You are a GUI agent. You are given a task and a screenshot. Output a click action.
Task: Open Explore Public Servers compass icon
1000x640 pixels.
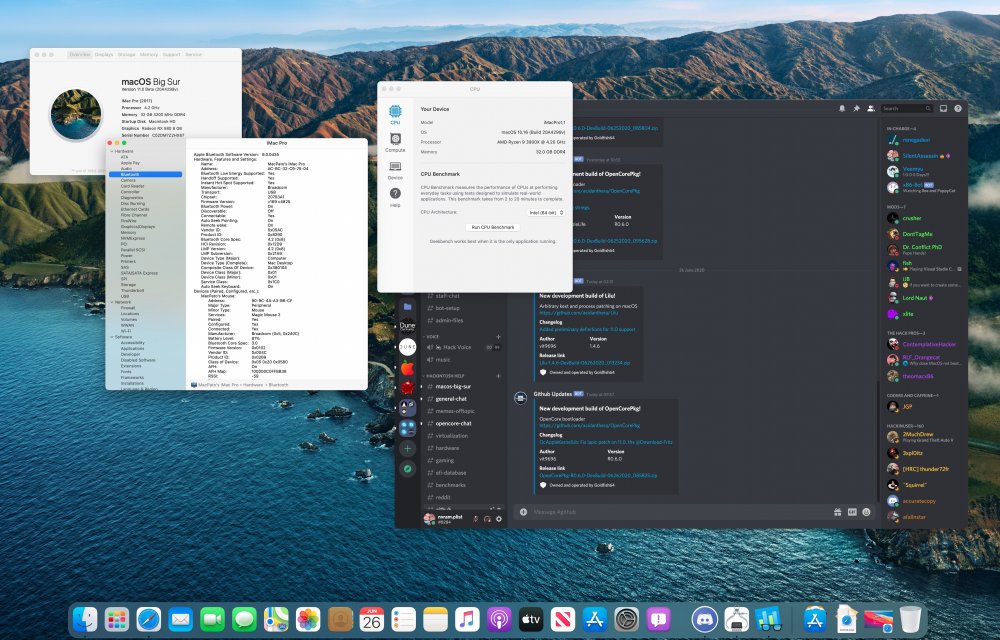[408, 469]
